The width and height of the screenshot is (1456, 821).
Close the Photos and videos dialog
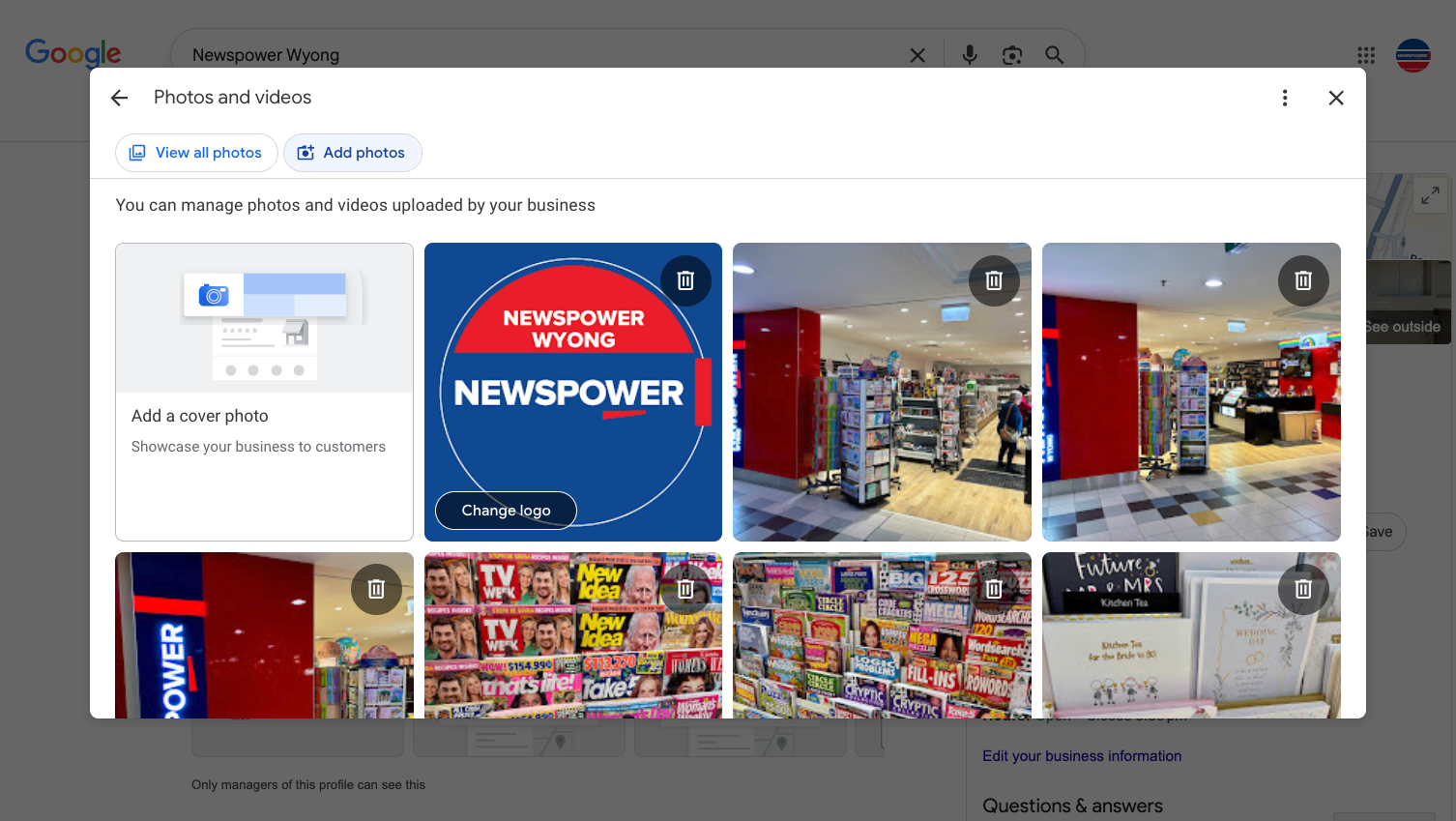(1336, 98)
